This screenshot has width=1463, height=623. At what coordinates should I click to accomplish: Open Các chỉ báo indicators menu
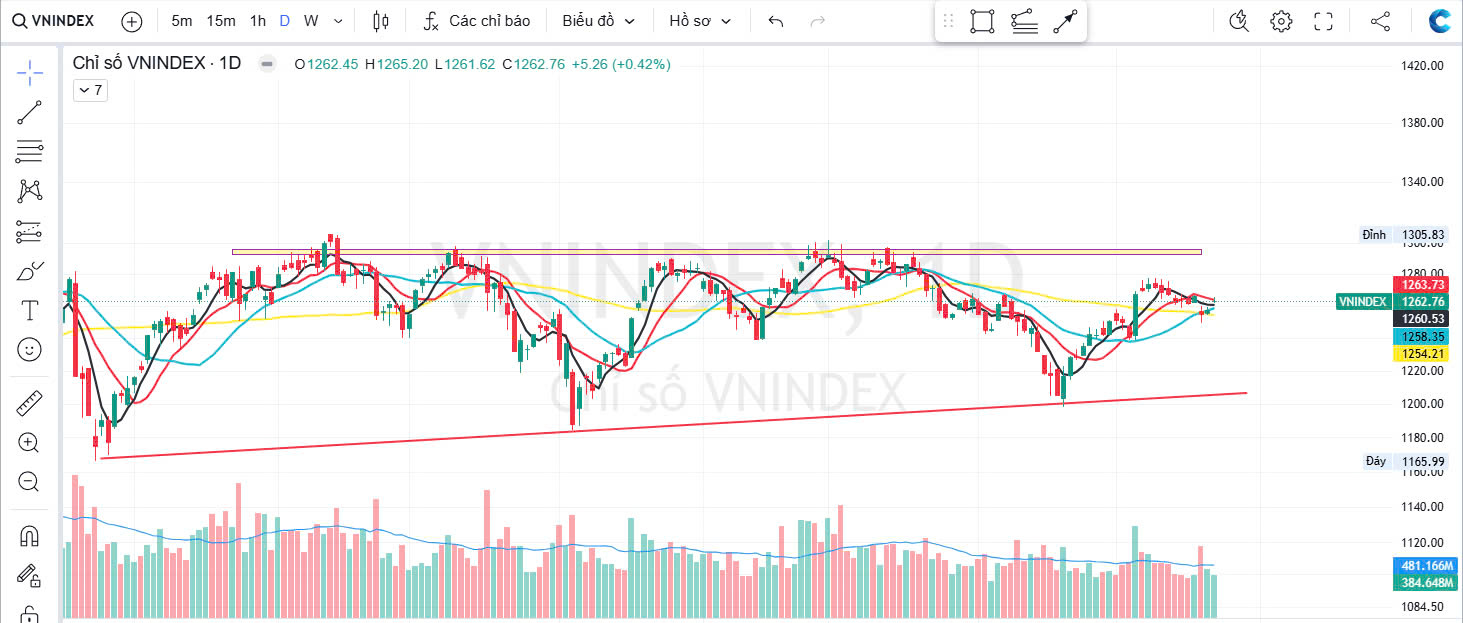click(x=476, y=21)
